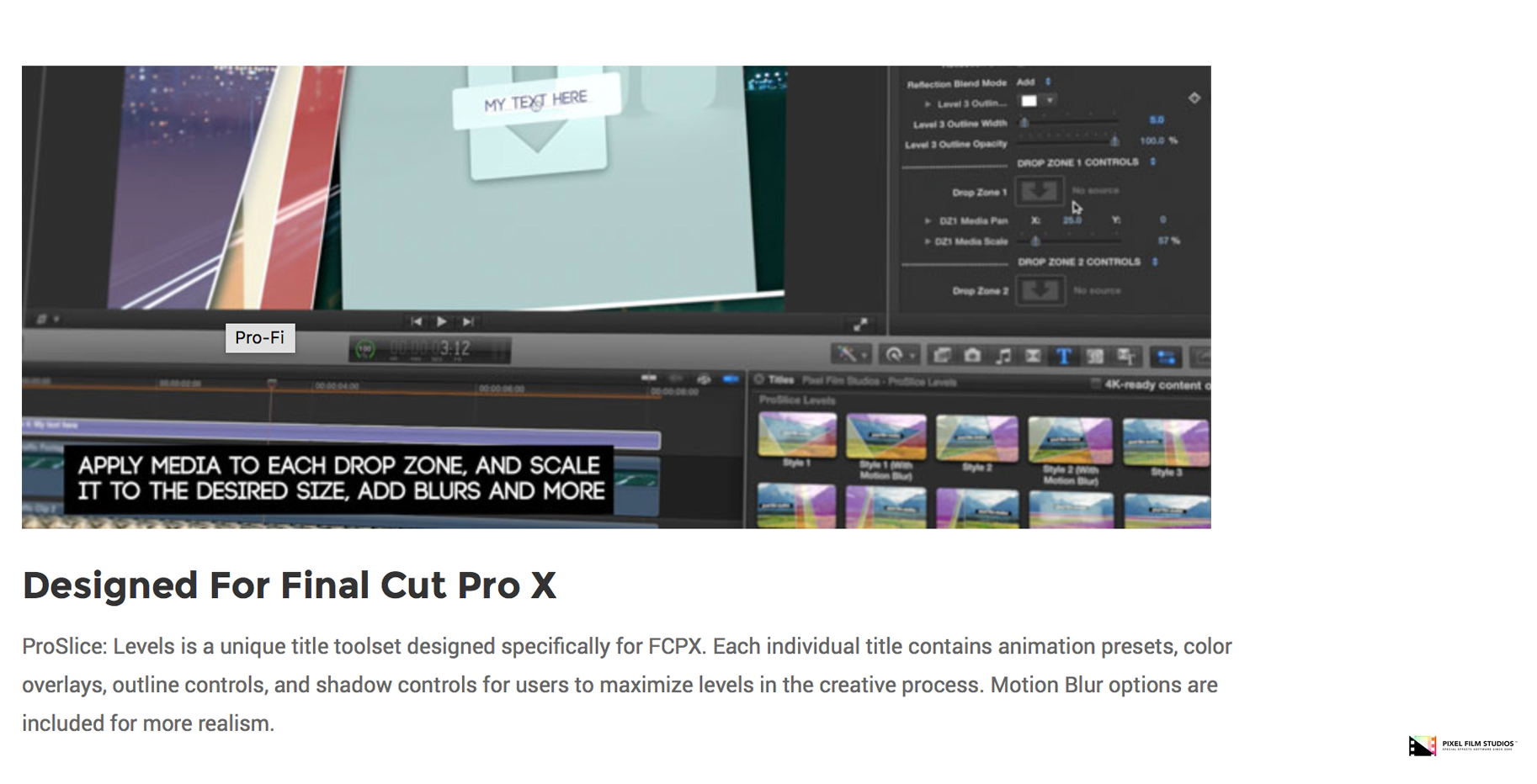Go to next edit point
Viewport: 1537px width, 784px height.
click(469, 321)
